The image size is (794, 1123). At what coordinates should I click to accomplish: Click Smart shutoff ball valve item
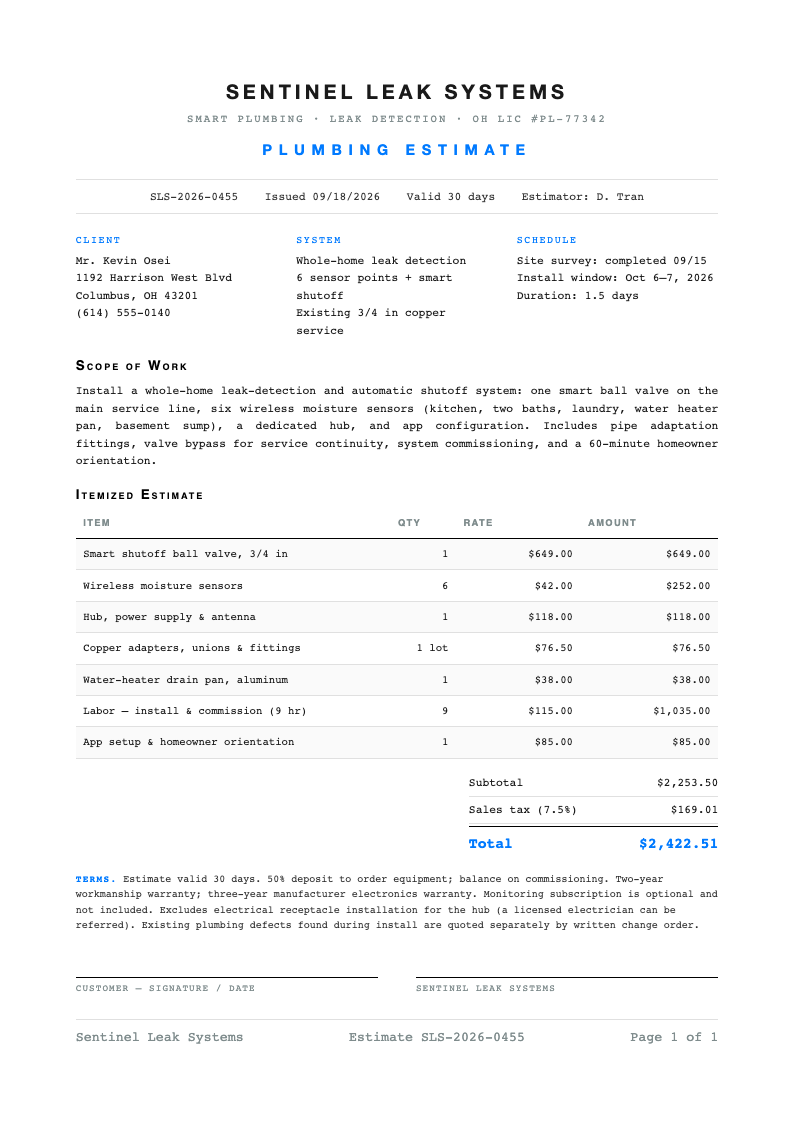(x=185, y=554)
